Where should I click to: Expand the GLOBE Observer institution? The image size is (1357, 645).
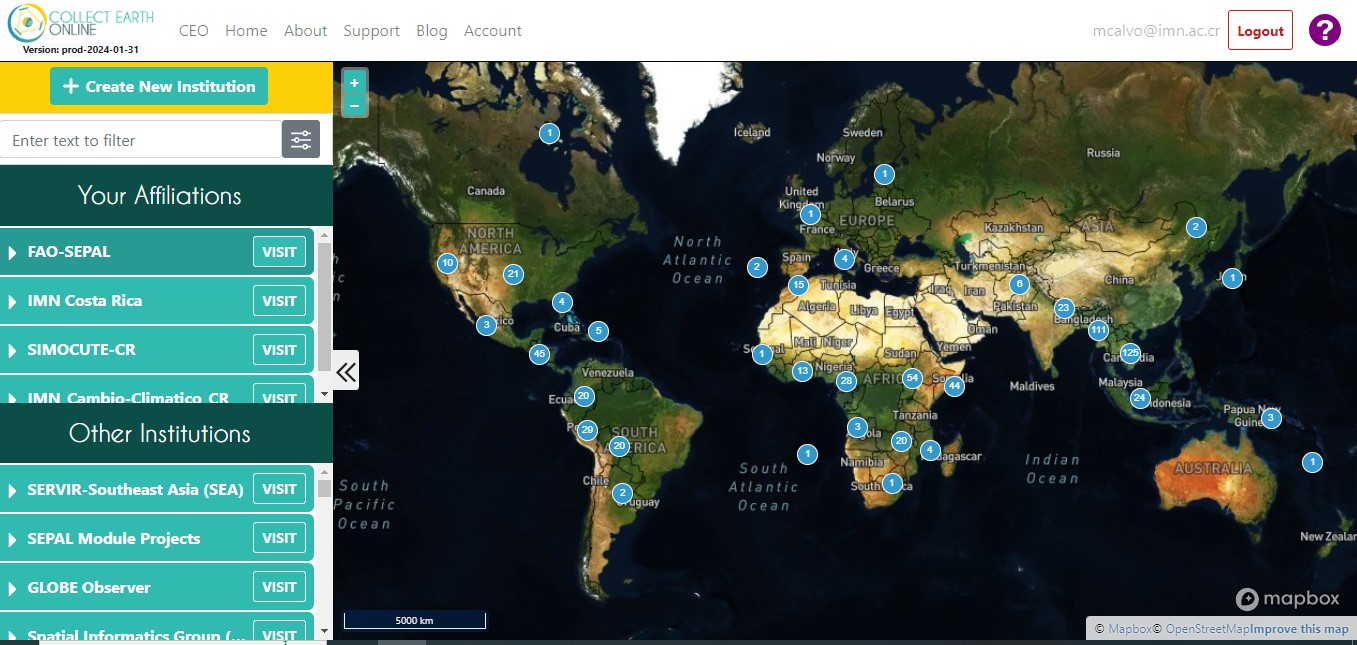click(x=14, y=588)
